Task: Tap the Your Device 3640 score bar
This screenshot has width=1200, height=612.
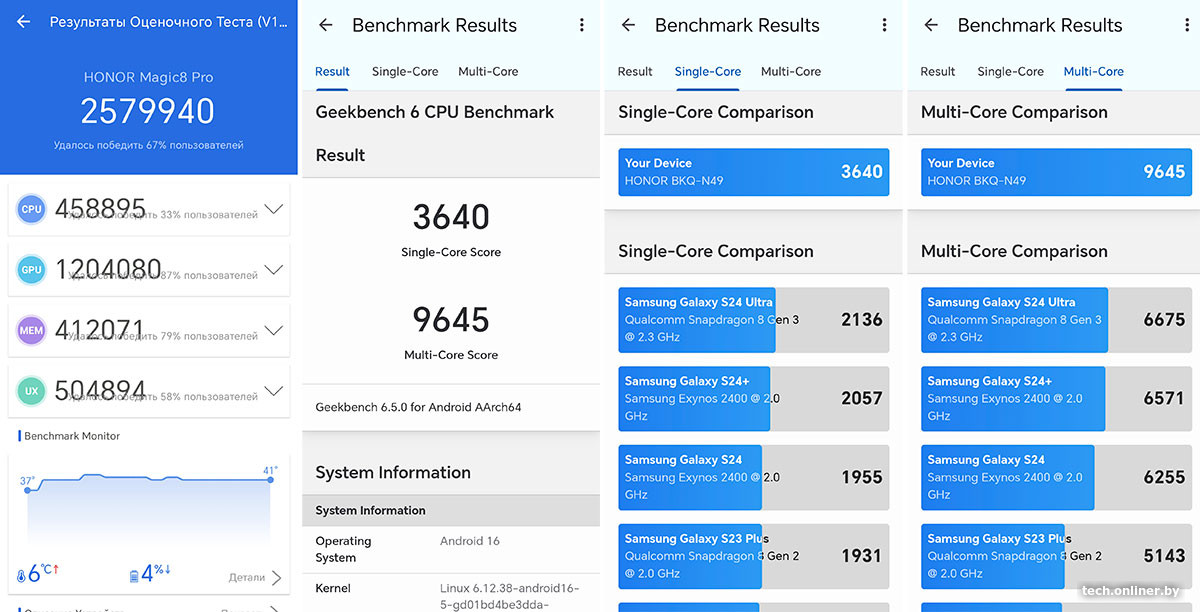Action: click(753, 172)
